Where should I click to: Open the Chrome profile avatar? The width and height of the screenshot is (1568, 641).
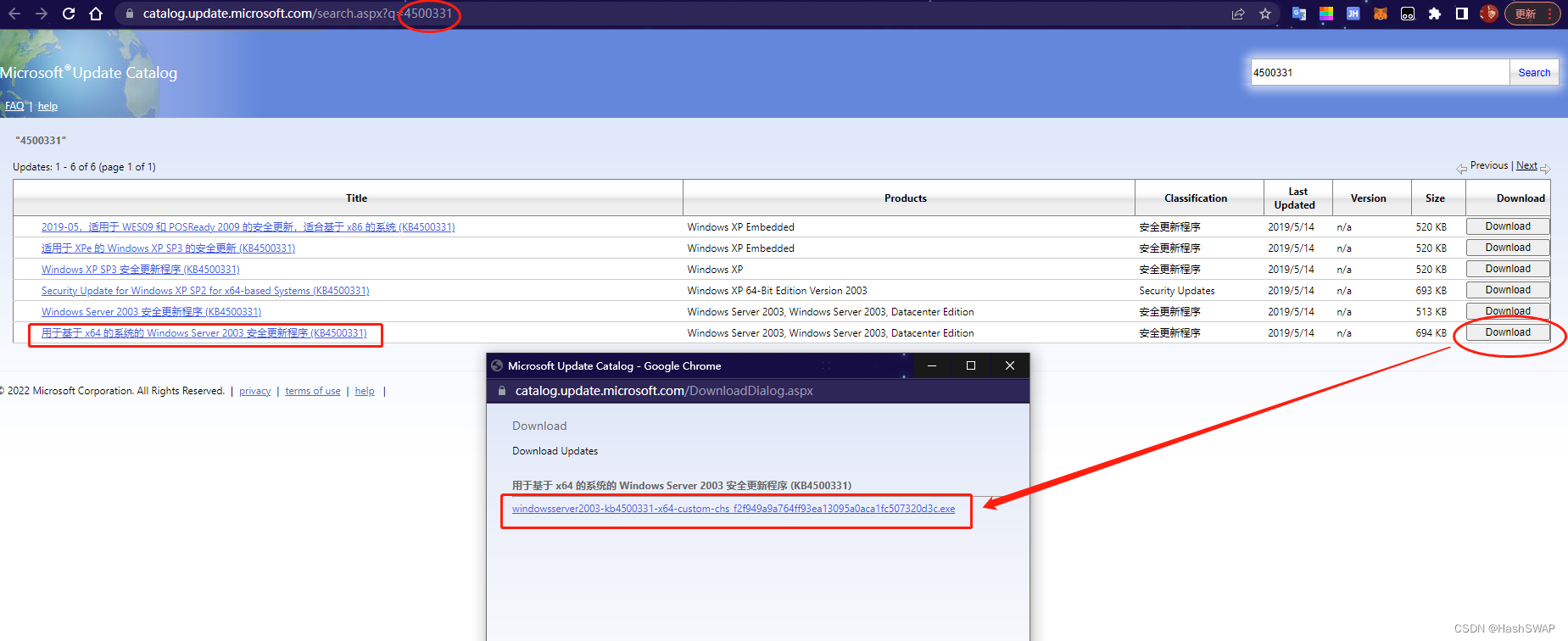[1489, 14]
